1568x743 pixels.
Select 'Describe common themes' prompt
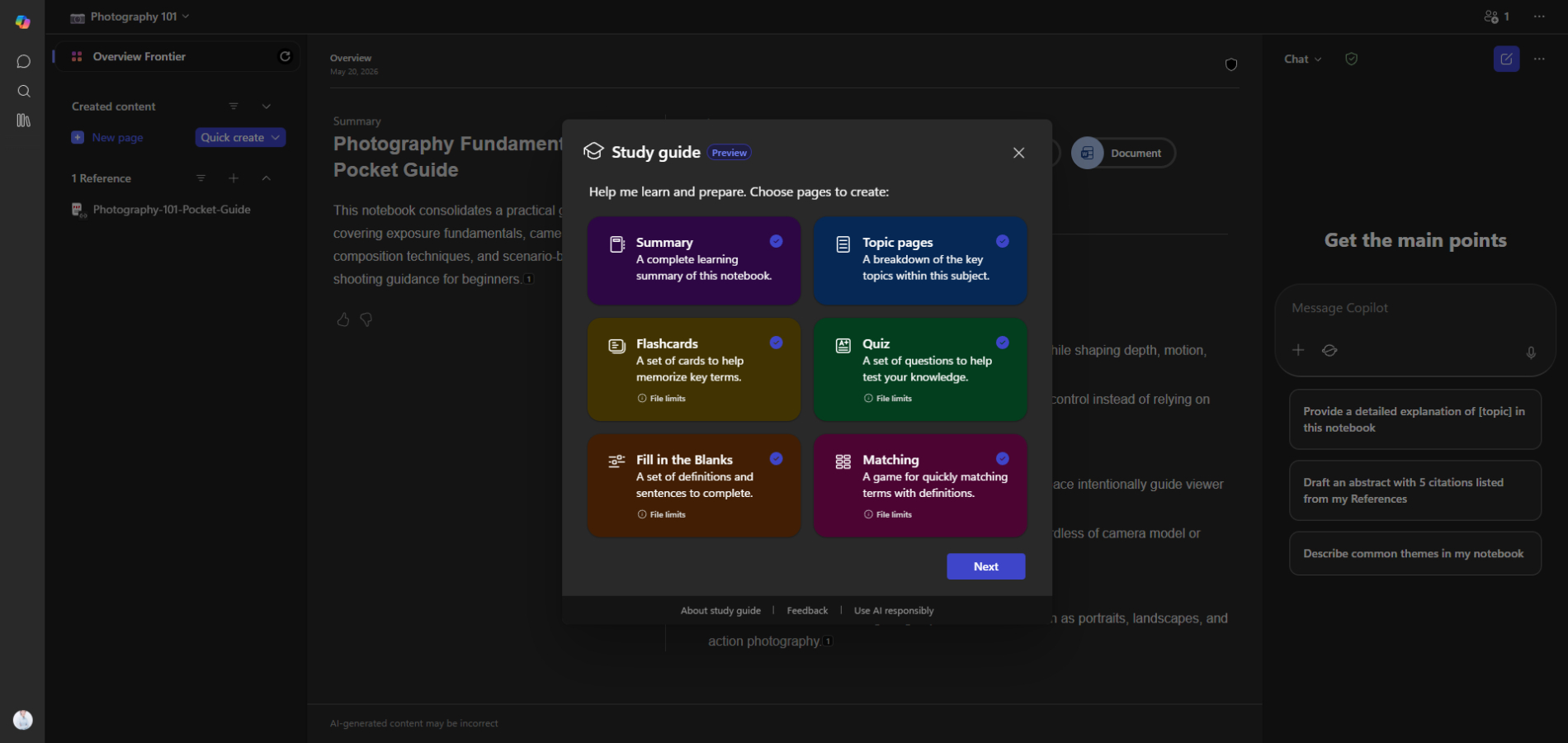click(x=1415, y=553)
